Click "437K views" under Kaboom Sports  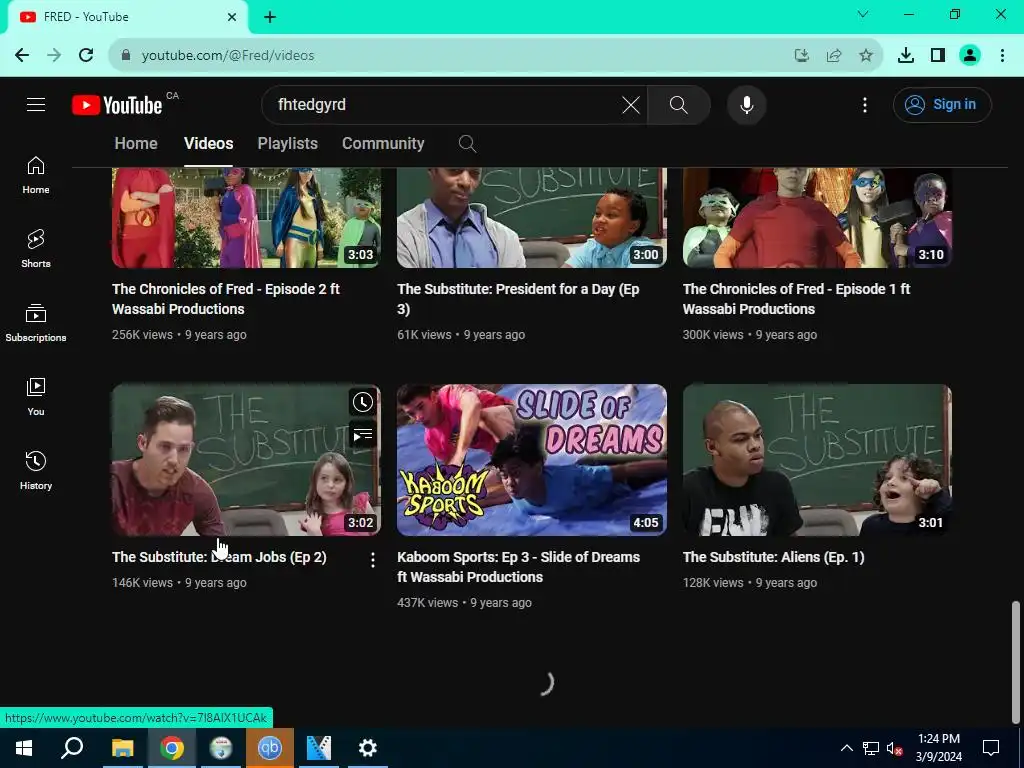click(427, 603)
